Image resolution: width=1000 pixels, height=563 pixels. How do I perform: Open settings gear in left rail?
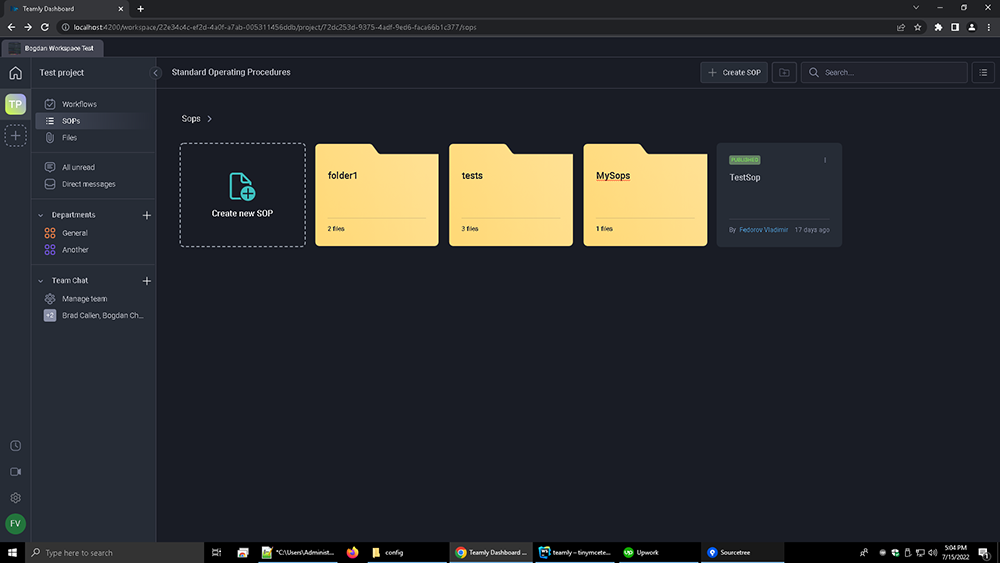(15, 498)
